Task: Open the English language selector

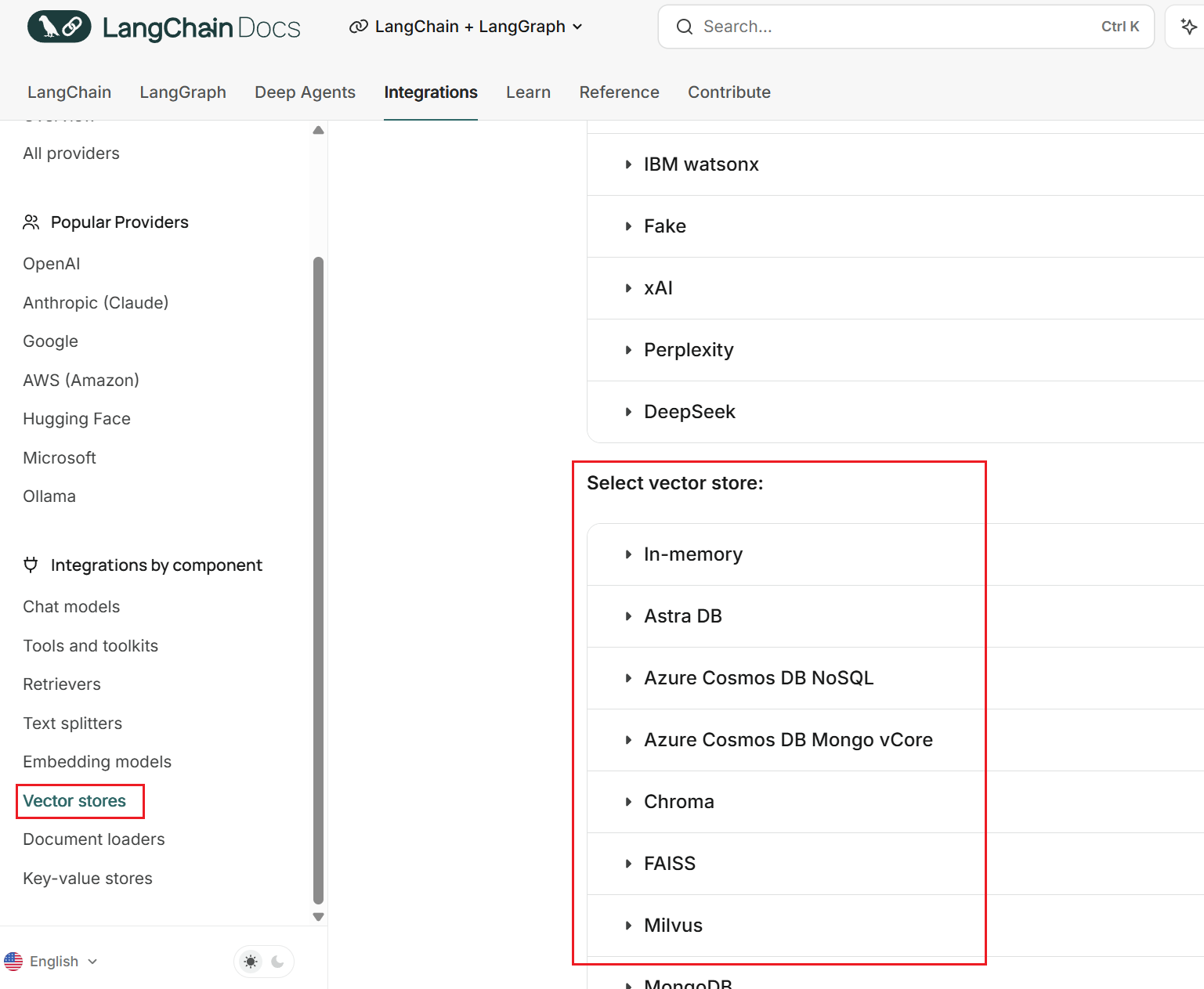Action: click(x=52, y=962)
